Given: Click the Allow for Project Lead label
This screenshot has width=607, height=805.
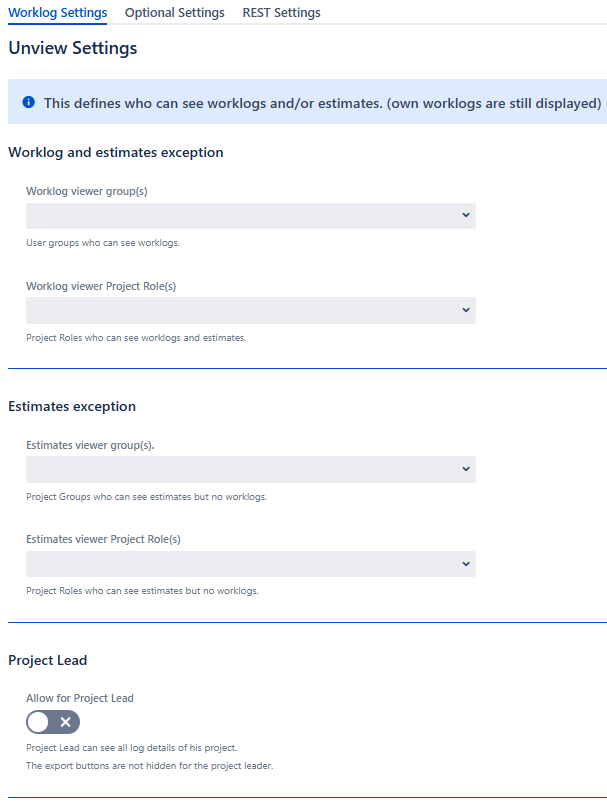Looking at the screenshot, I should pyautogui.click(x=80, y=698).
